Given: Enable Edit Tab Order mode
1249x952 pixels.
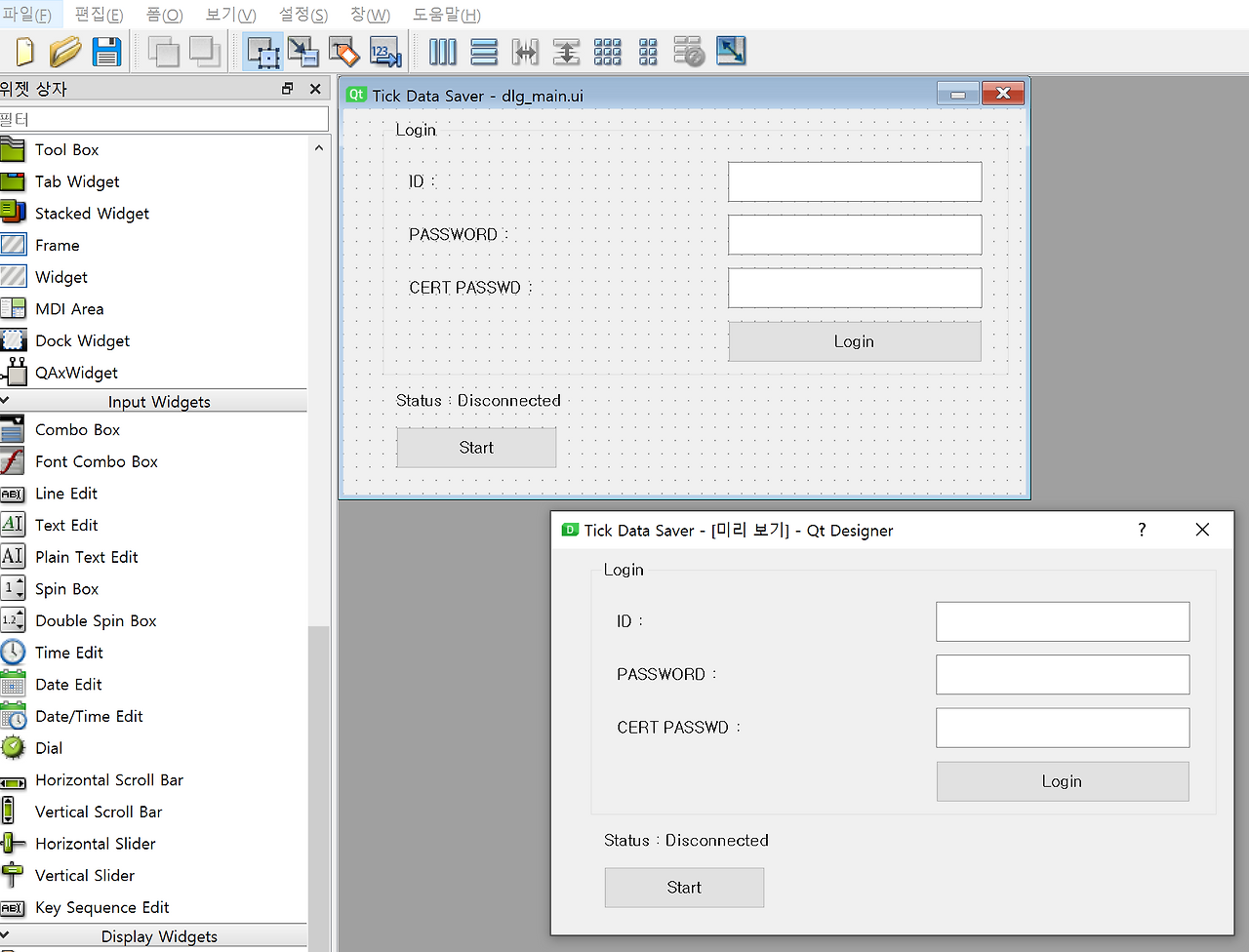Looking at the screenshot, I should point(386,52).
